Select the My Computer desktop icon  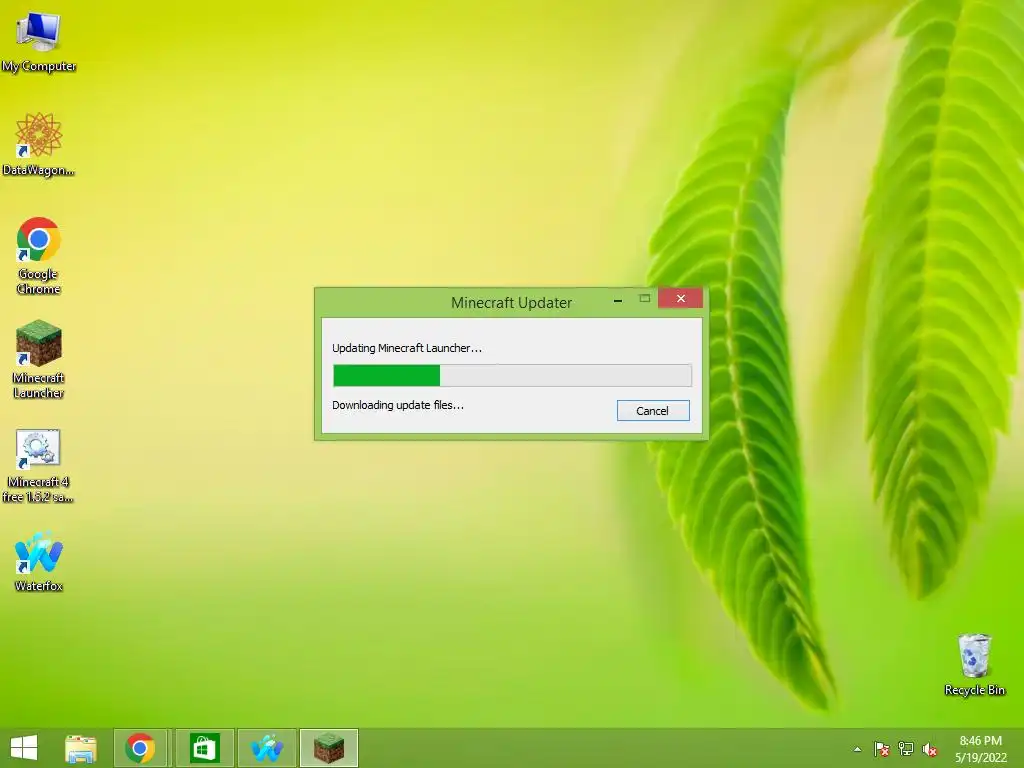coord(39,42)
